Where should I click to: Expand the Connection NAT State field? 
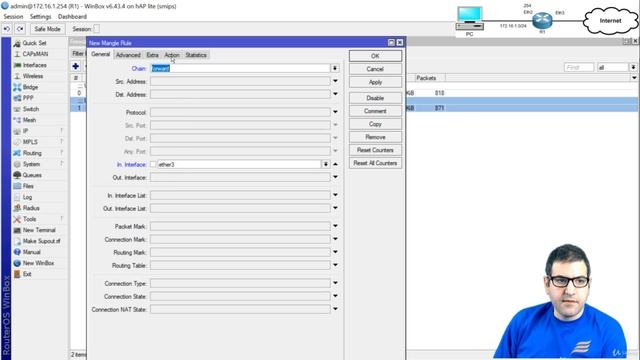335,309
